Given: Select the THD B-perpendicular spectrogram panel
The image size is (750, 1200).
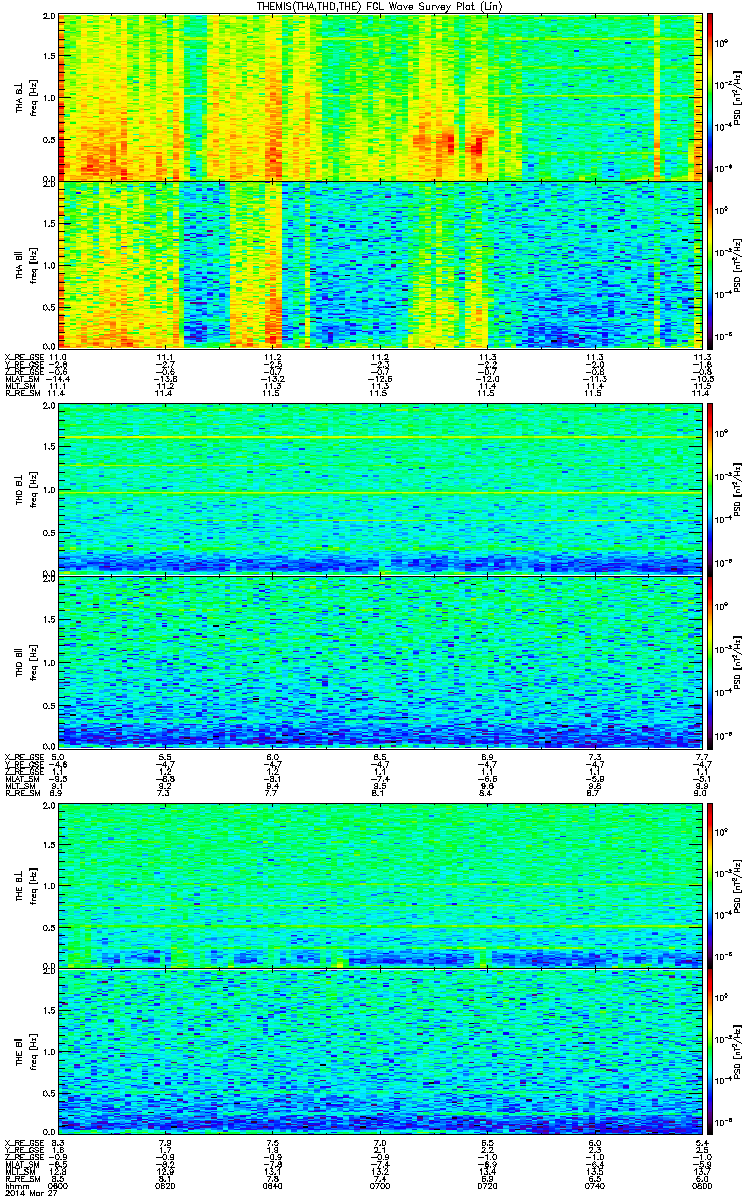Looking at the screenshot, I should click(x=379, y=488).
